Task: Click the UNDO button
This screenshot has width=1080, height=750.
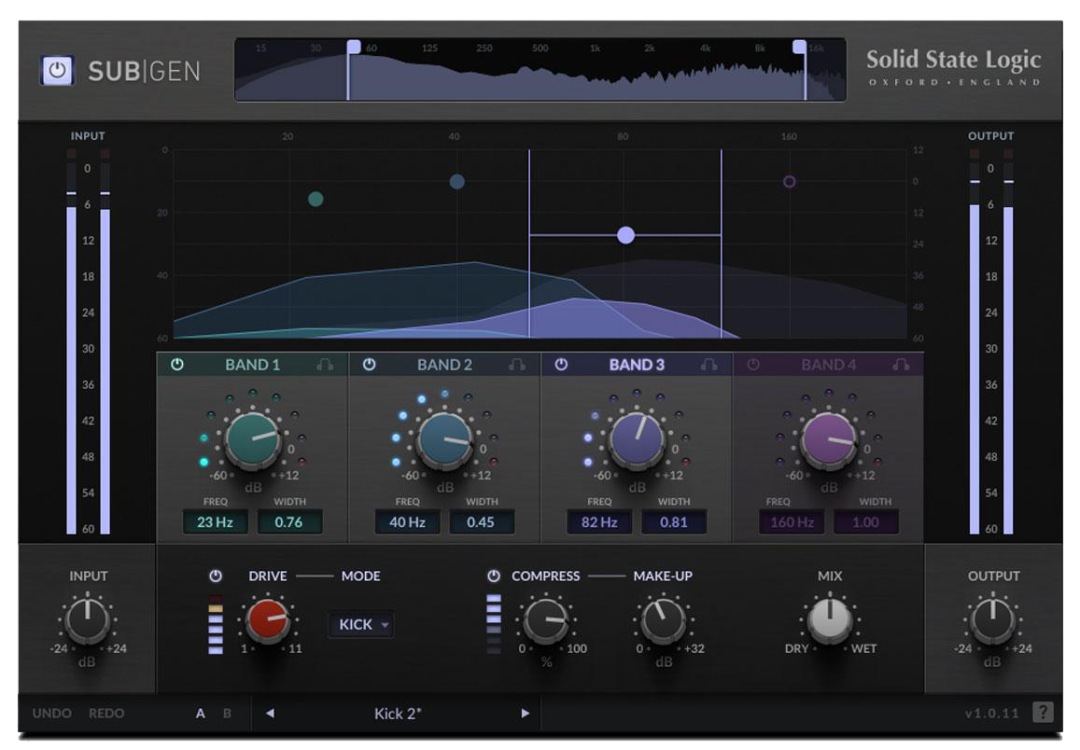Action: (52, 713)
